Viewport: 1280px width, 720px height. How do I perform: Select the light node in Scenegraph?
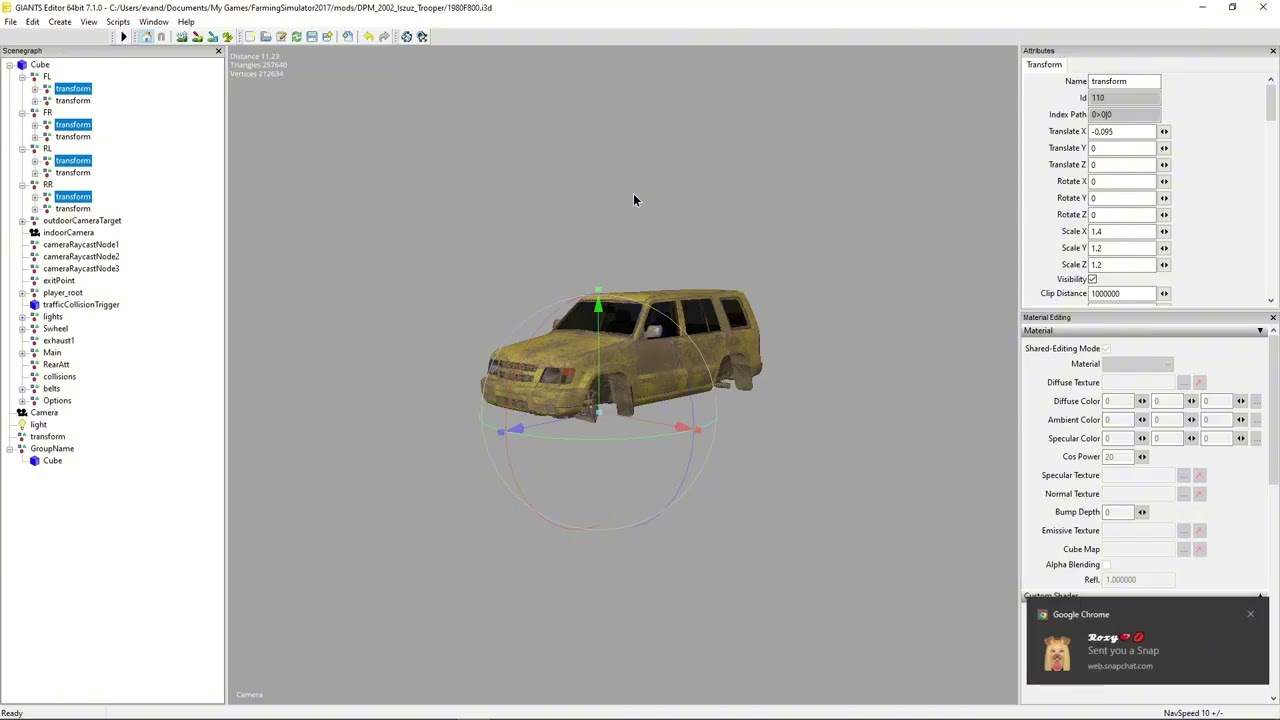pos(38,425)
